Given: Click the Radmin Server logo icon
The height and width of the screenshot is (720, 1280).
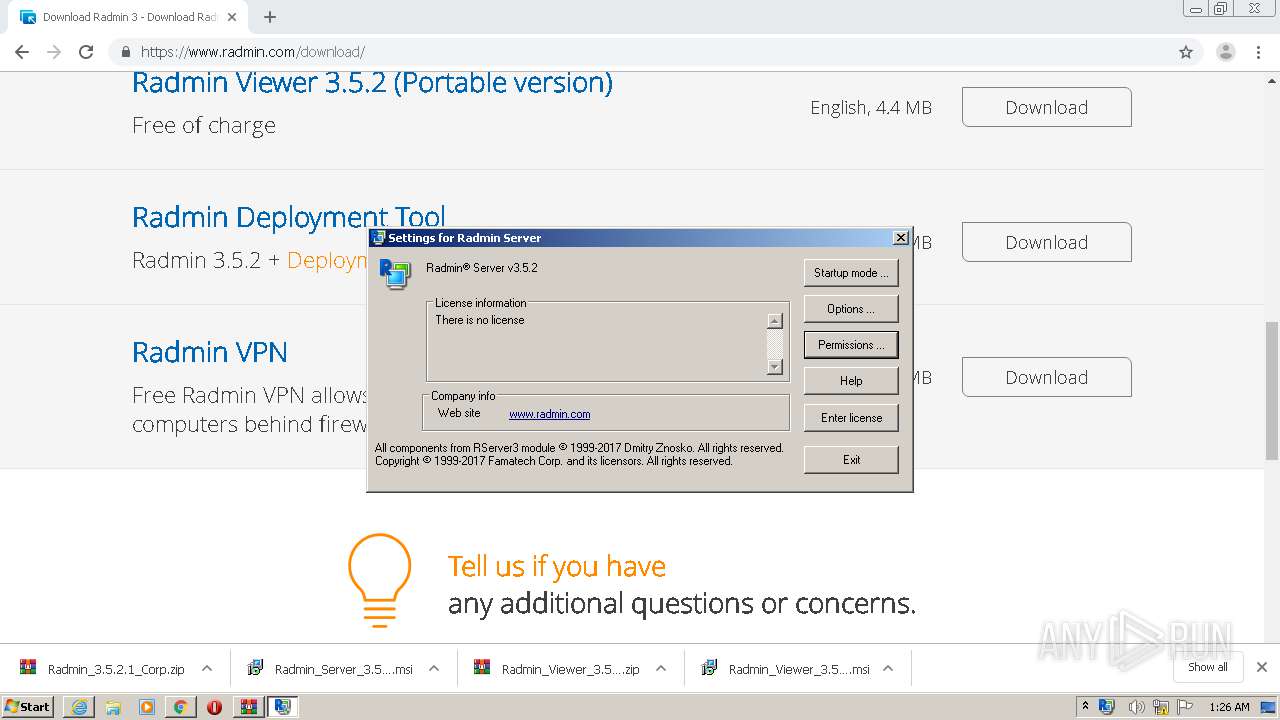Looking at the screenshot, I should pyautogui.click(x=394, y=274).
